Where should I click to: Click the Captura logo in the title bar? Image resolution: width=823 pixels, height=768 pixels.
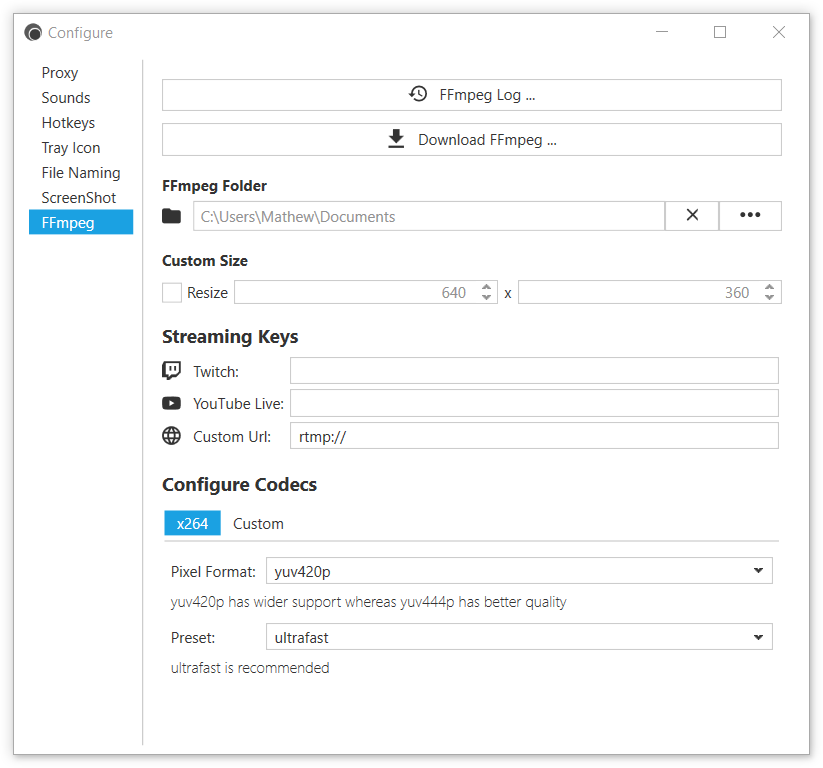33,33
